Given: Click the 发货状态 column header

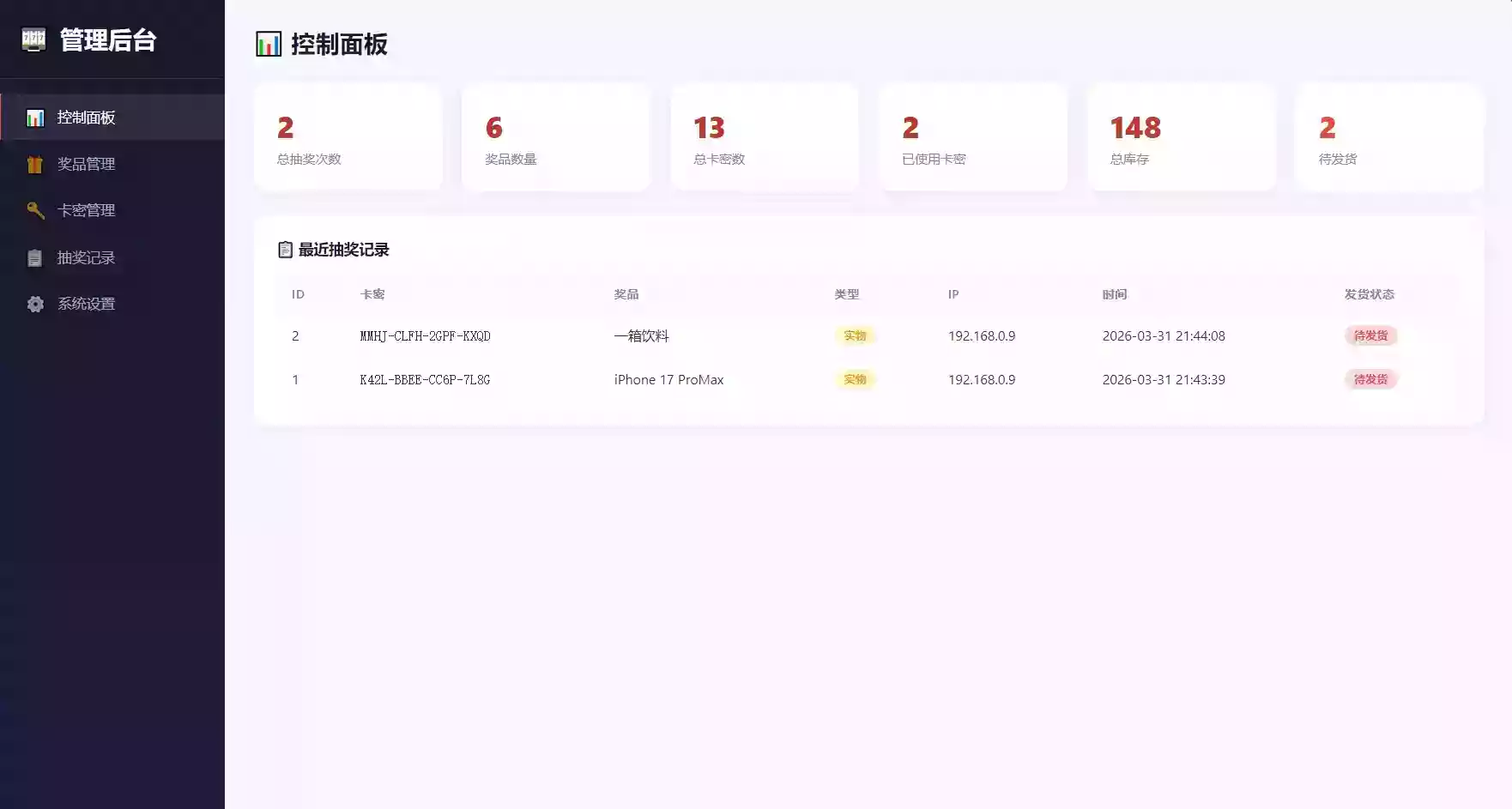Looking at the screenshot, I should coord(1369,294).
